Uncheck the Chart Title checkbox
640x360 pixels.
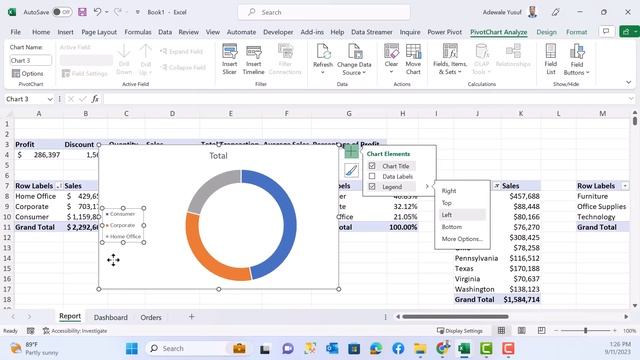(372, 166)
